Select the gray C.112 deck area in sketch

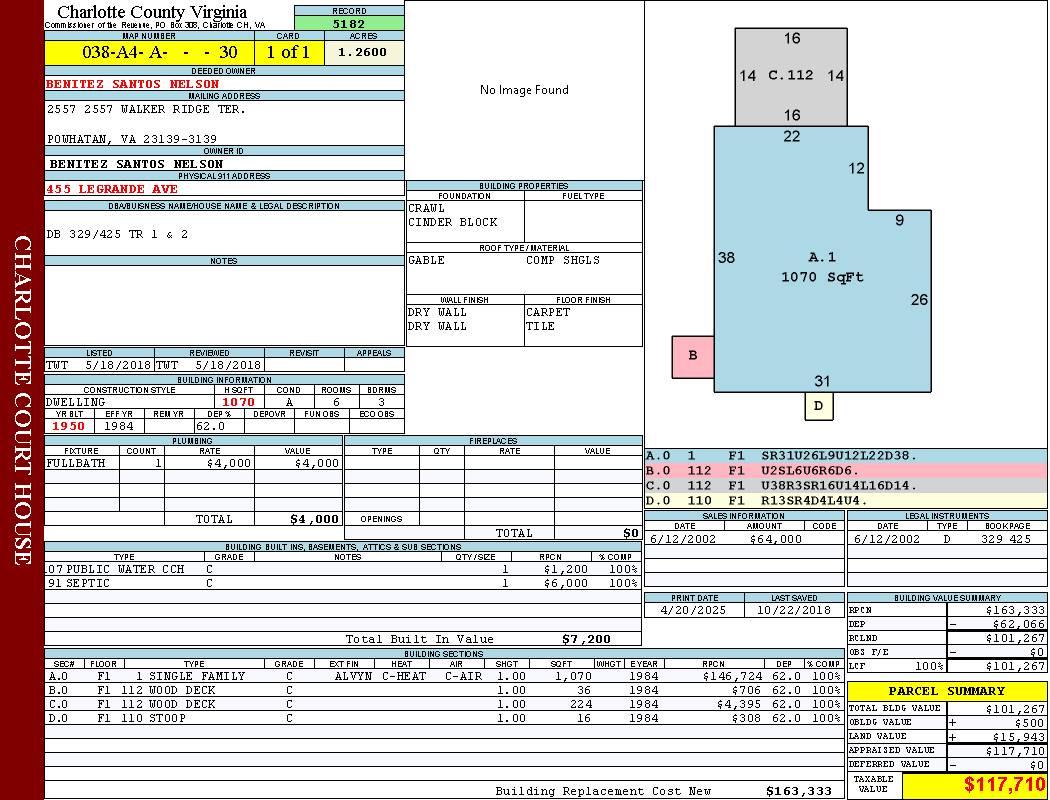click(x=790, y=75)
